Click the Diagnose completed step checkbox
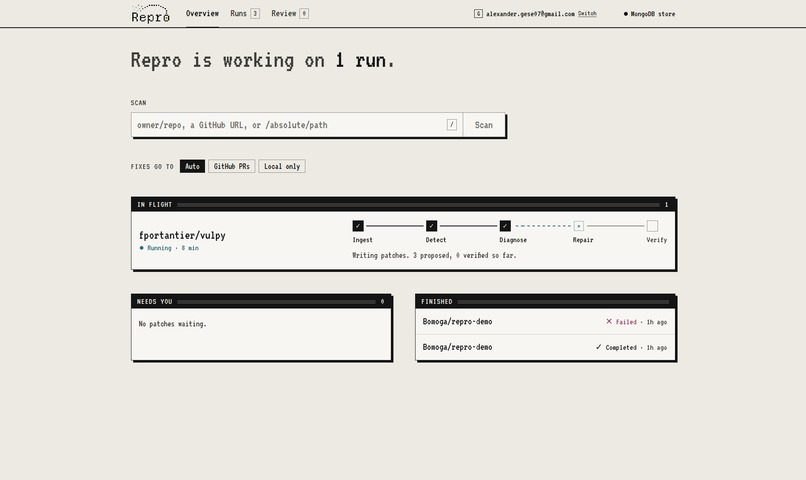 coord(505,226)
